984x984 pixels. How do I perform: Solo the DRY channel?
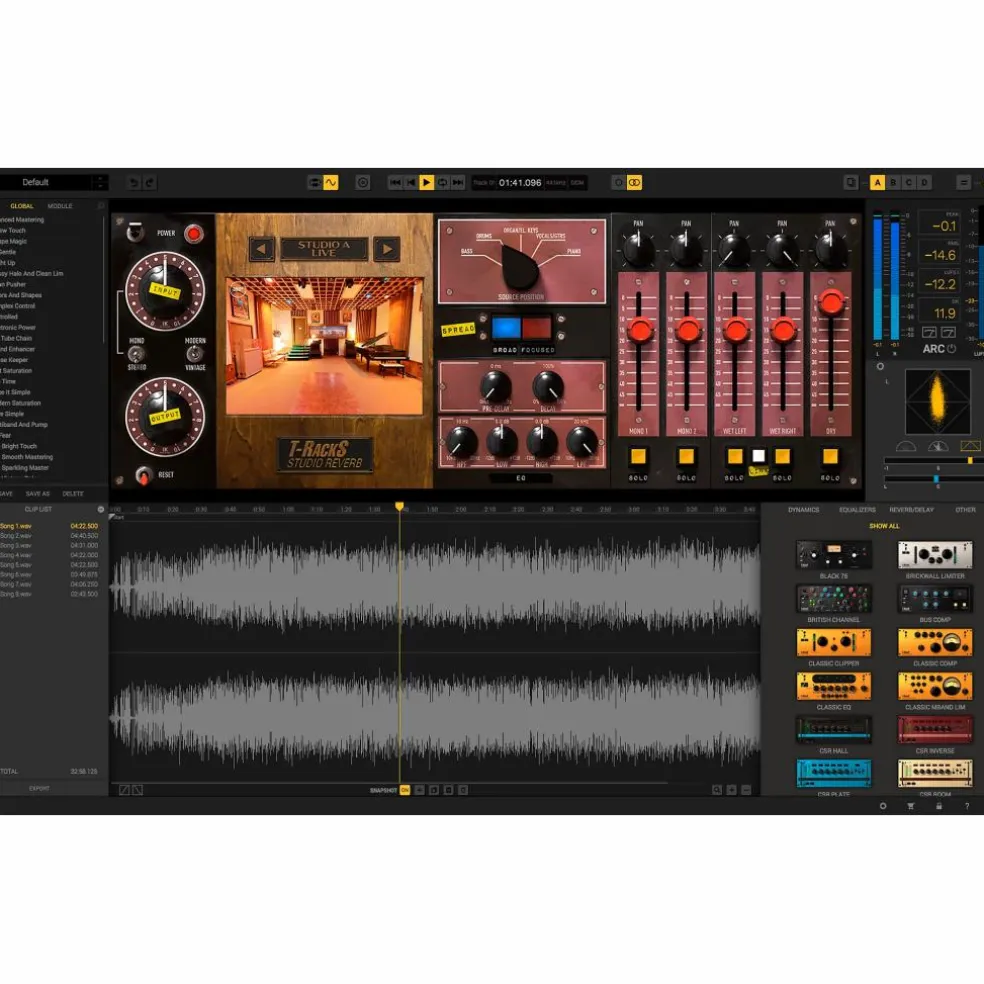tap(830, 456)
